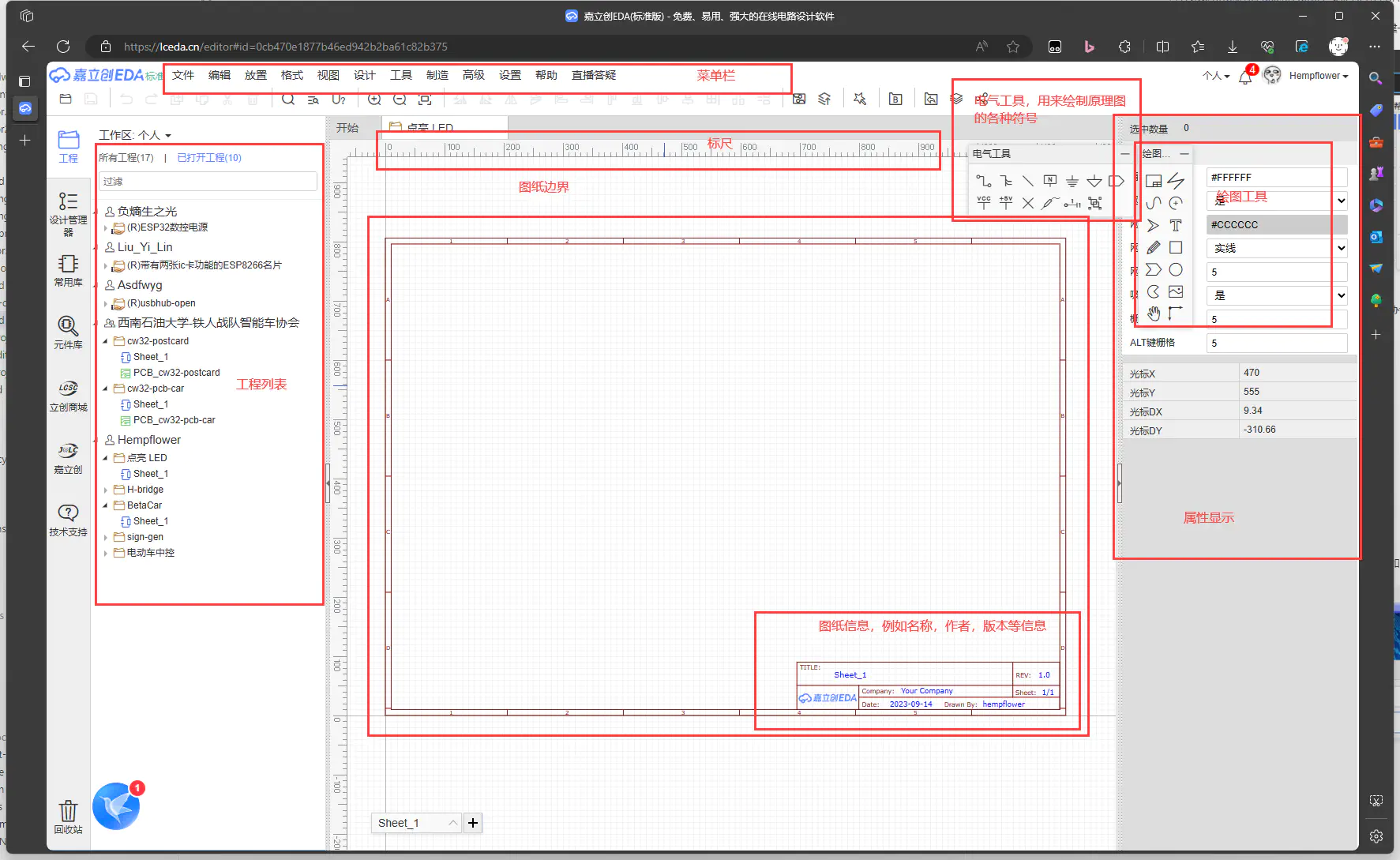This screenshot has height=860, width=1400.
Task: Open the 元件库 component library sidebar icon
Action: pyautogui.click(x=68, y=332)
